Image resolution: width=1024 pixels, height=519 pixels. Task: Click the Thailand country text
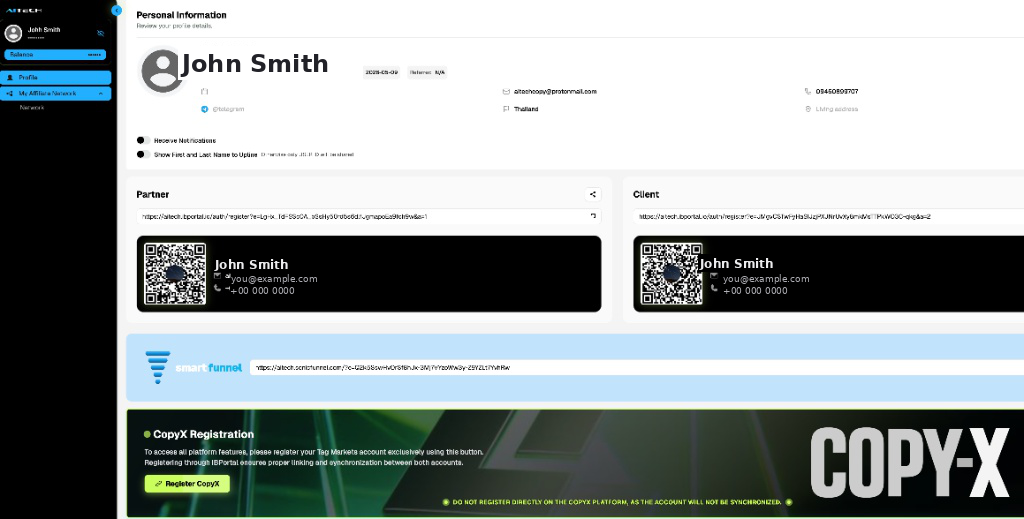pos(526,109)
